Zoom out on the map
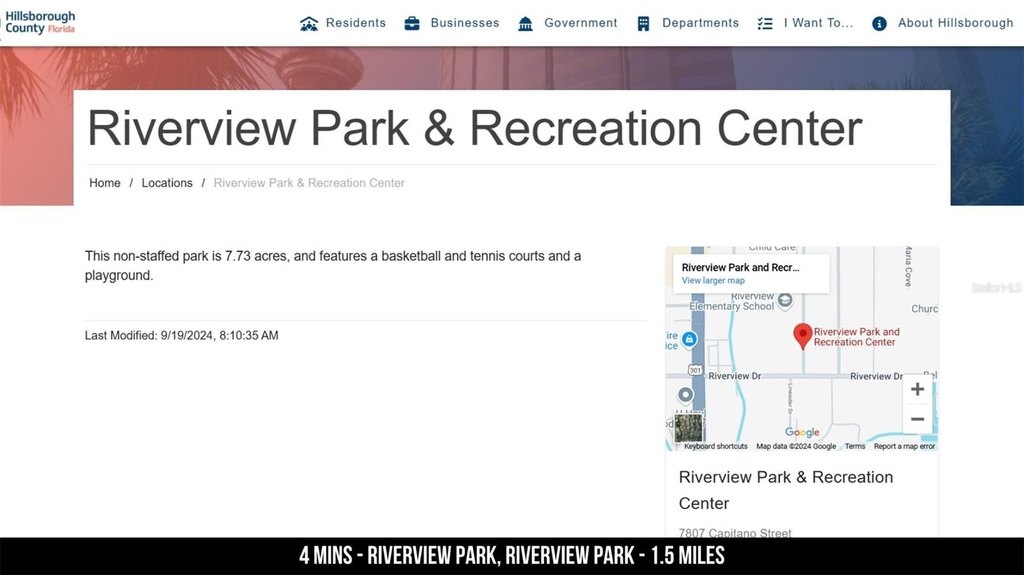The image size is (1024, 575). (x=917, y=419)
